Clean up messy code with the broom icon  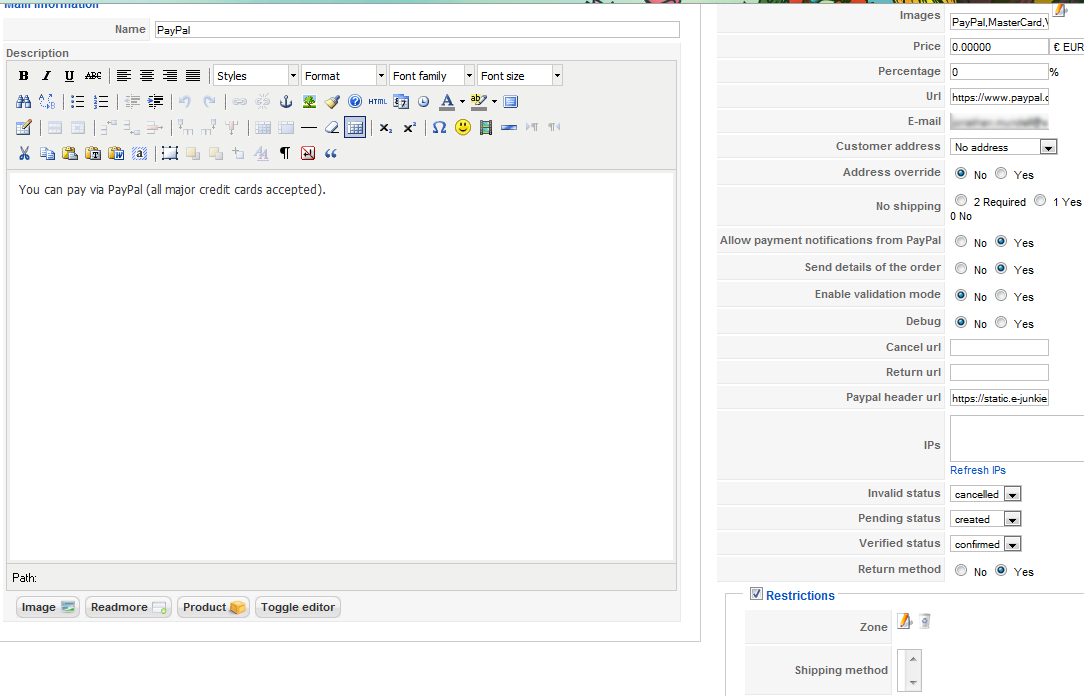coord(332,102)
